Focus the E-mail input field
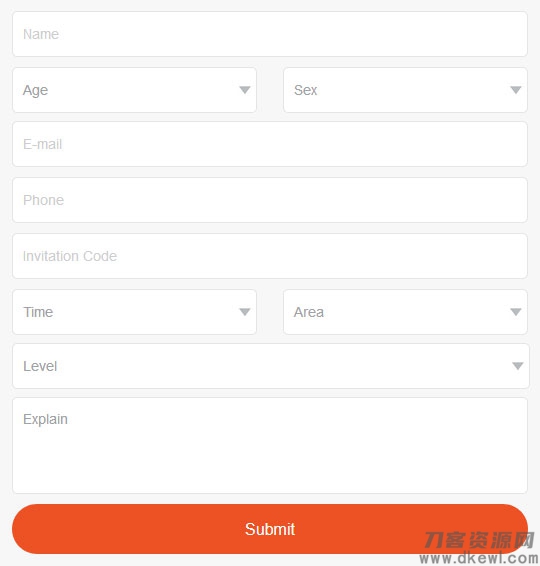Screen dimensions: 540x566 tap(270, 144)
